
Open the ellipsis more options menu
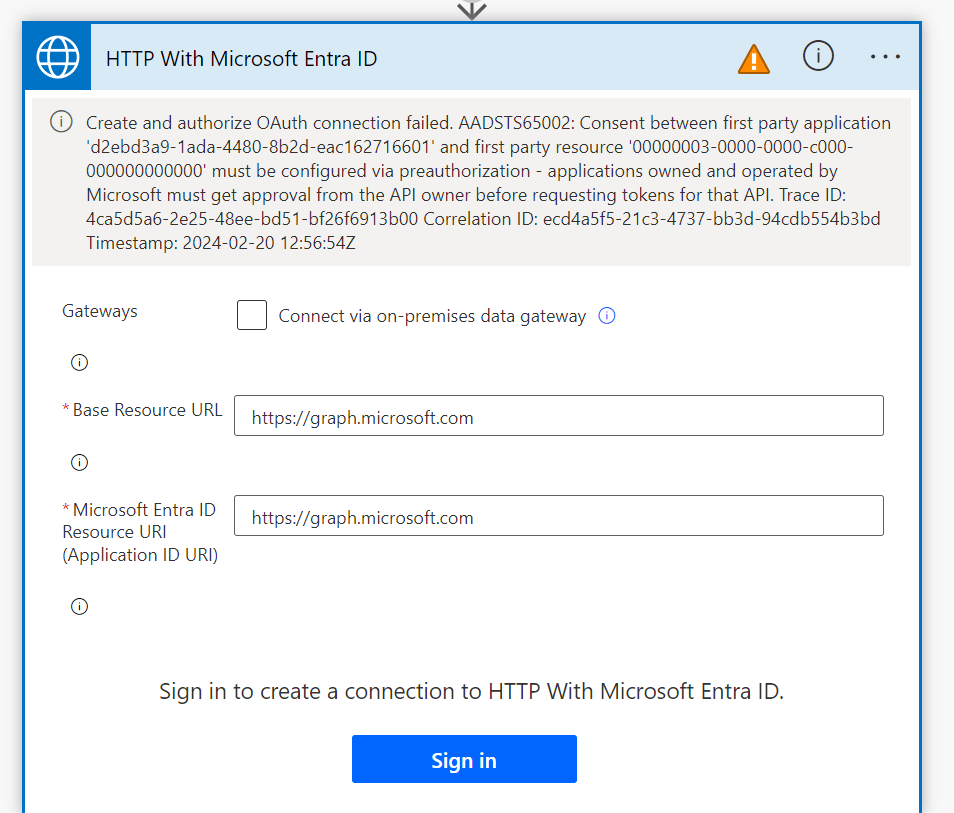click(x=885, y=57)
